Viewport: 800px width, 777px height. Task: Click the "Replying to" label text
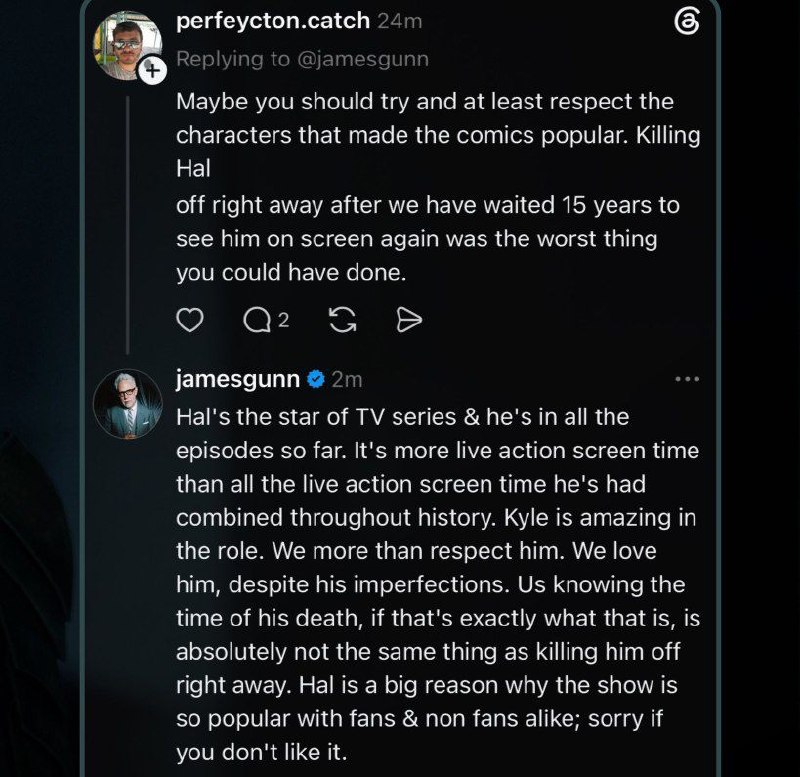(x=233, y=59)
